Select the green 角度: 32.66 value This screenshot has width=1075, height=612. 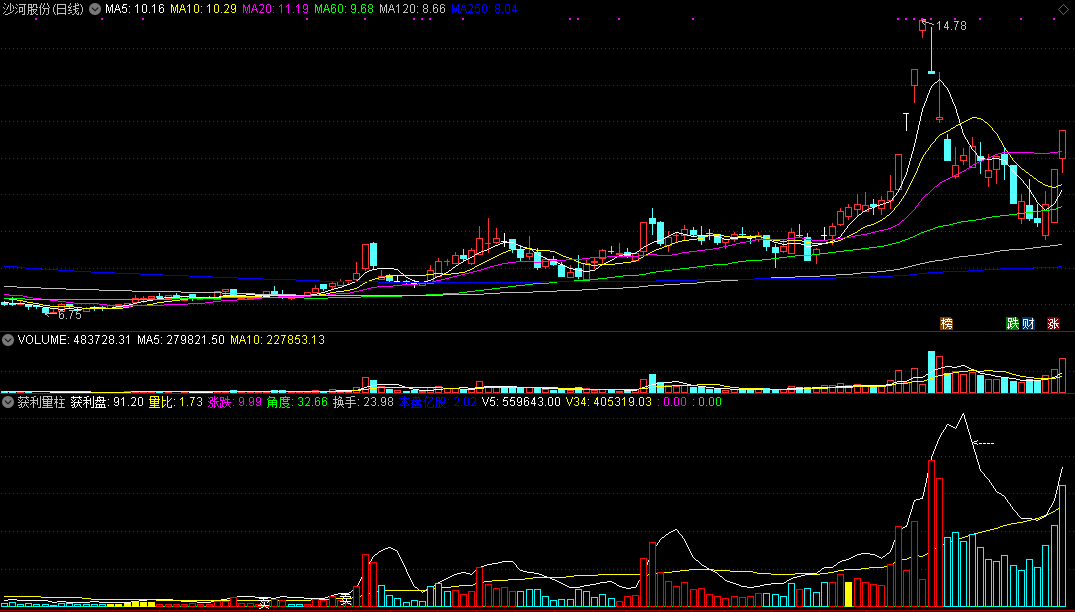tap(298, 402)
